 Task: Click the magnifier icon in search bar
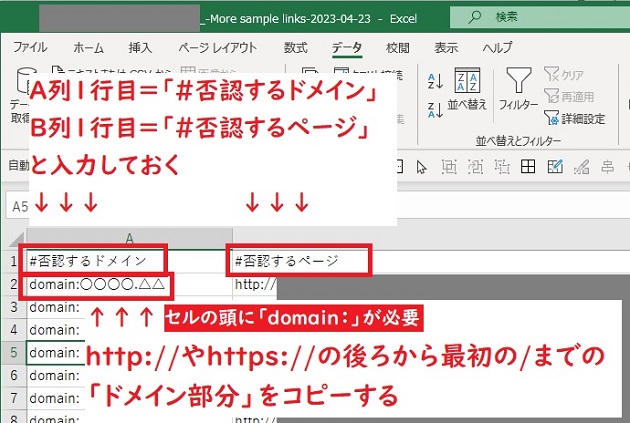coord(475,17)
